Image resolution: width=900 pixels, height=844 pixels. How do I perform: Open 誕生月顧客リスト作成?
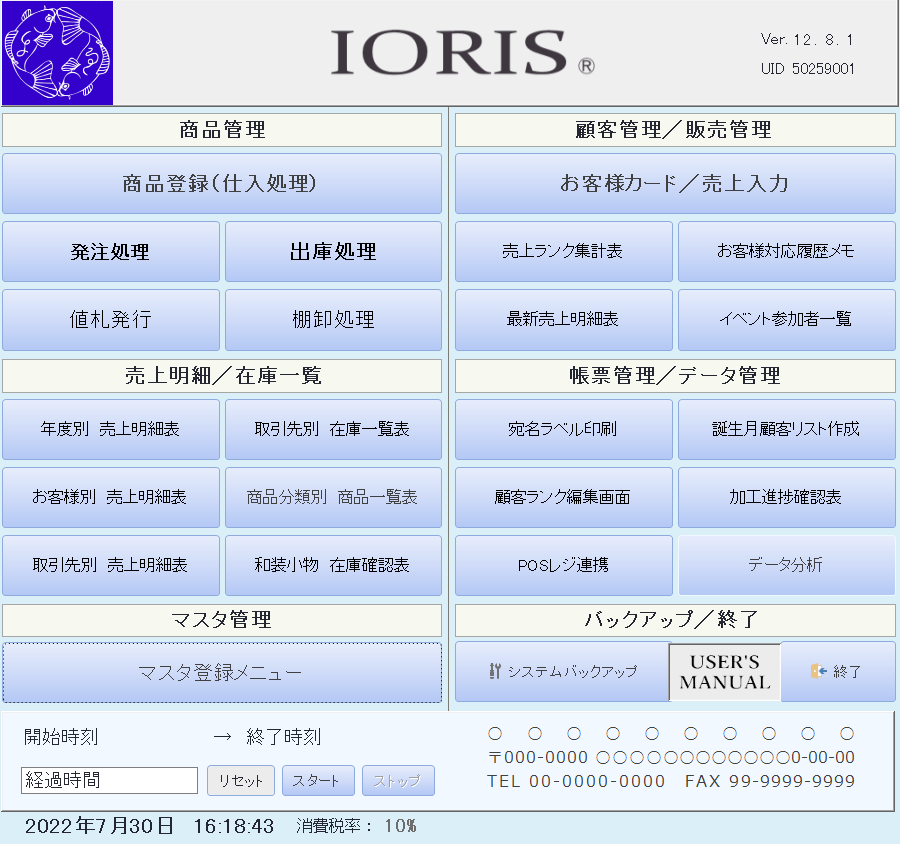[787, 429]
